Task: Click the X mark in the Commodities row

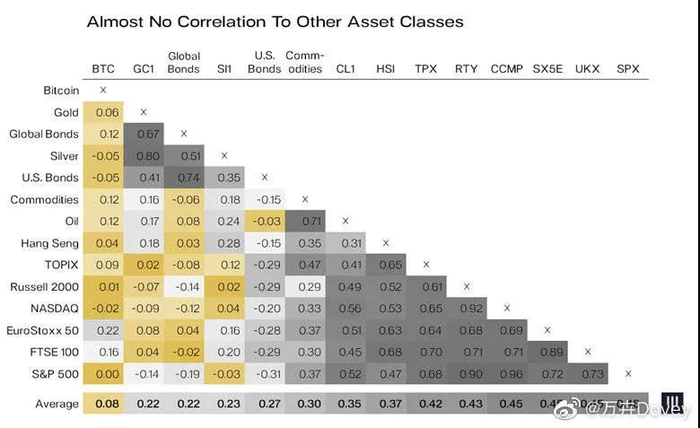Action: [305, 199]
